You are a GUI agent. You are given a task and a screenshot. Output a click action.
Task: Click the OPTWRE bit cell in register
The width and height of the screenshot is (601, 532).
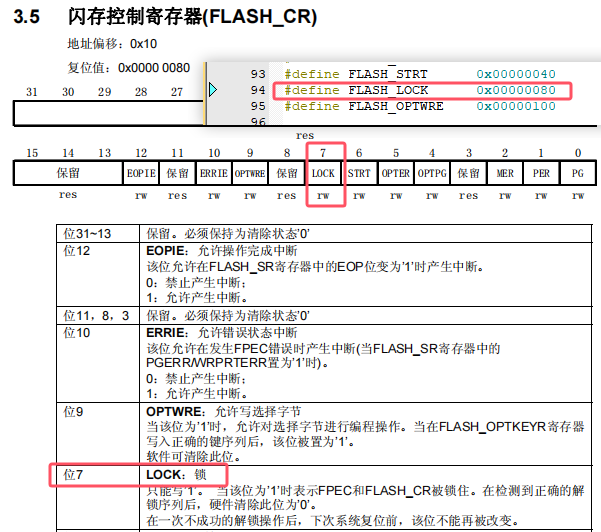(x=250, y=173)
